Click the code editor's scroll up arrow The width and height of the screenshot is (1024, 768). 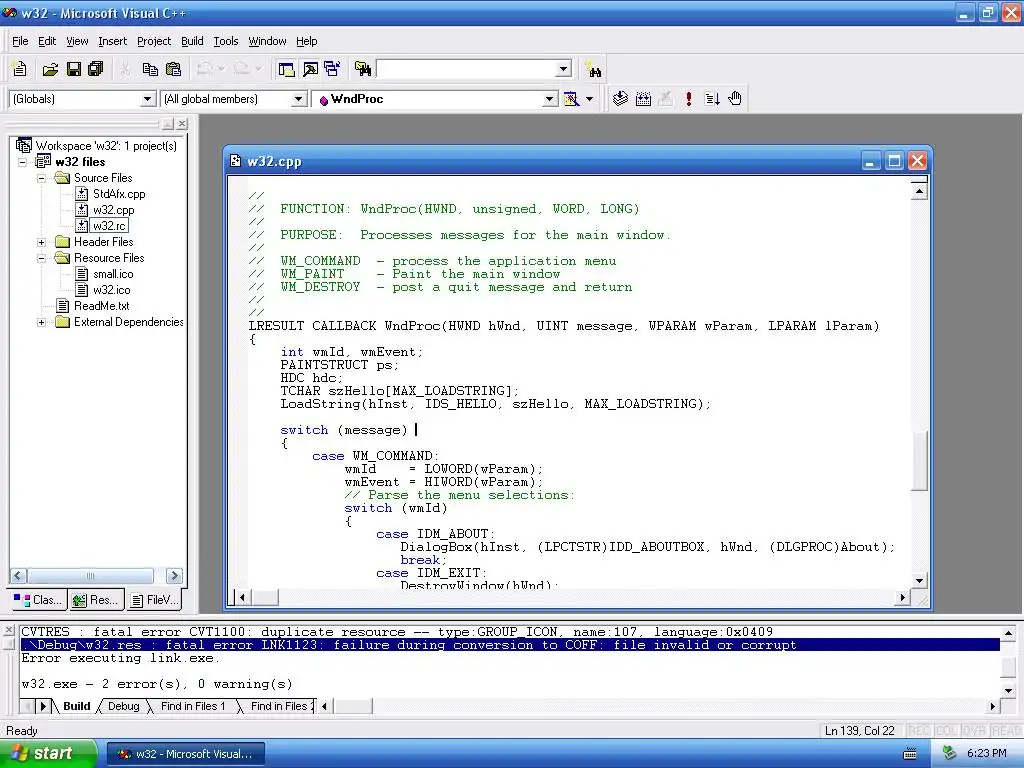click(x=919, y=191)
